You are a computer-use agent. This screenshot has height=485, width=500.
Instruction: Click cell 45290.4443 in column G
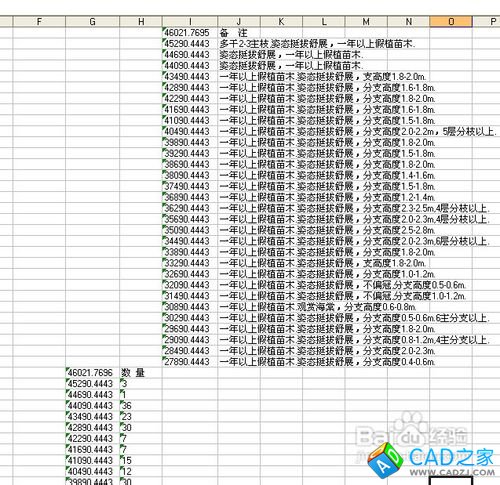click(x=92, y=384)
